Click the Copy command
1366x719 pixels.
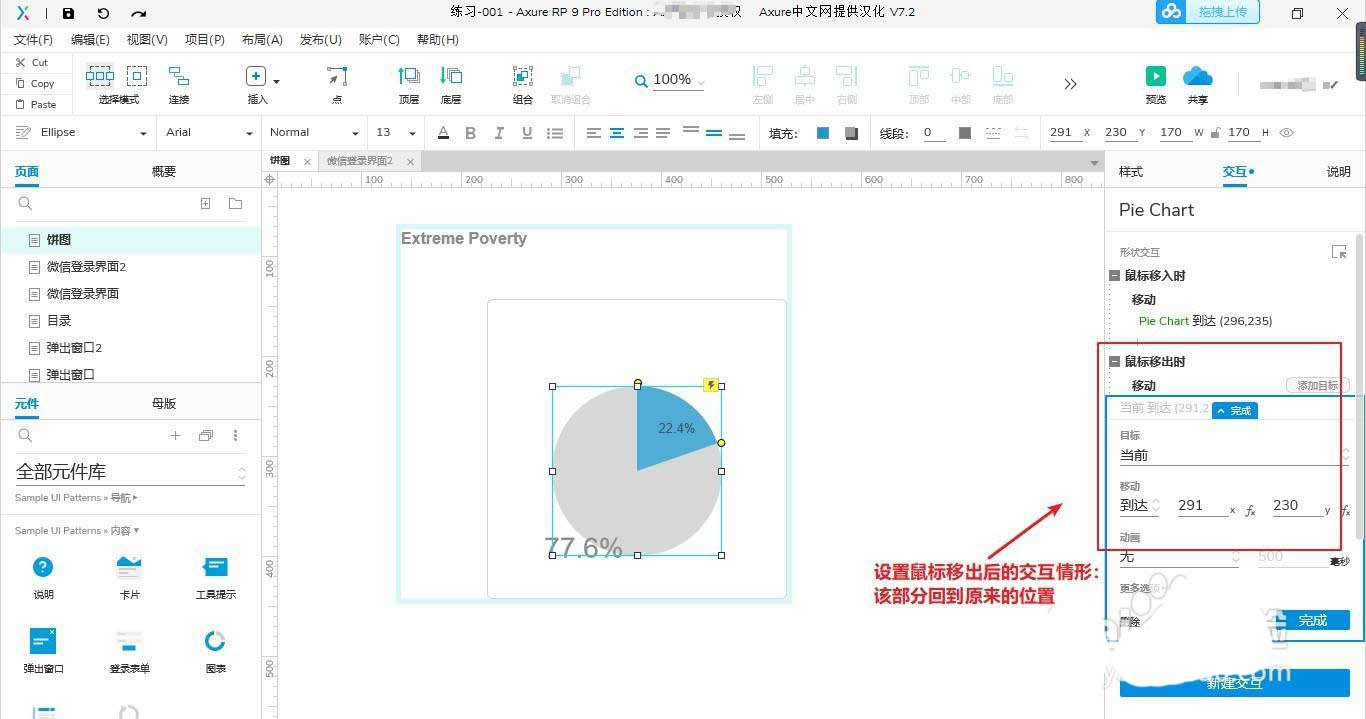pos(35,83)
